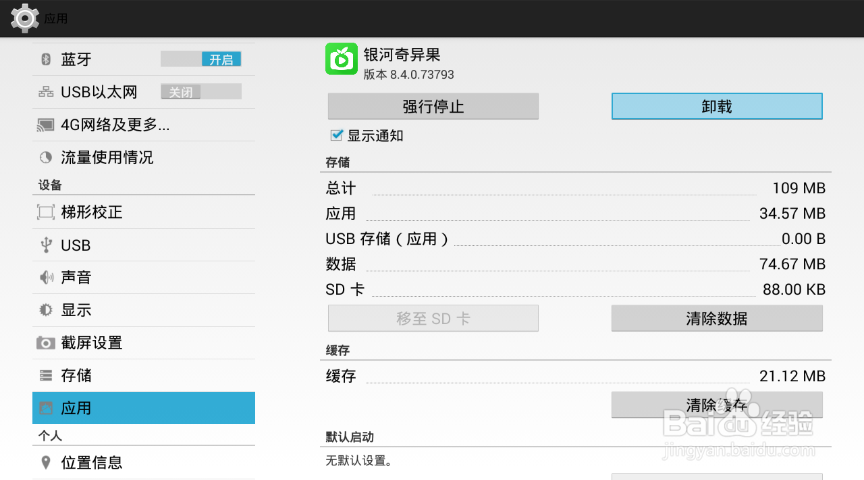The height and width of the screenshot is (480, 864).
Task: Click the USB 存储（应用）row label
Action: click(x=387, y=239)
